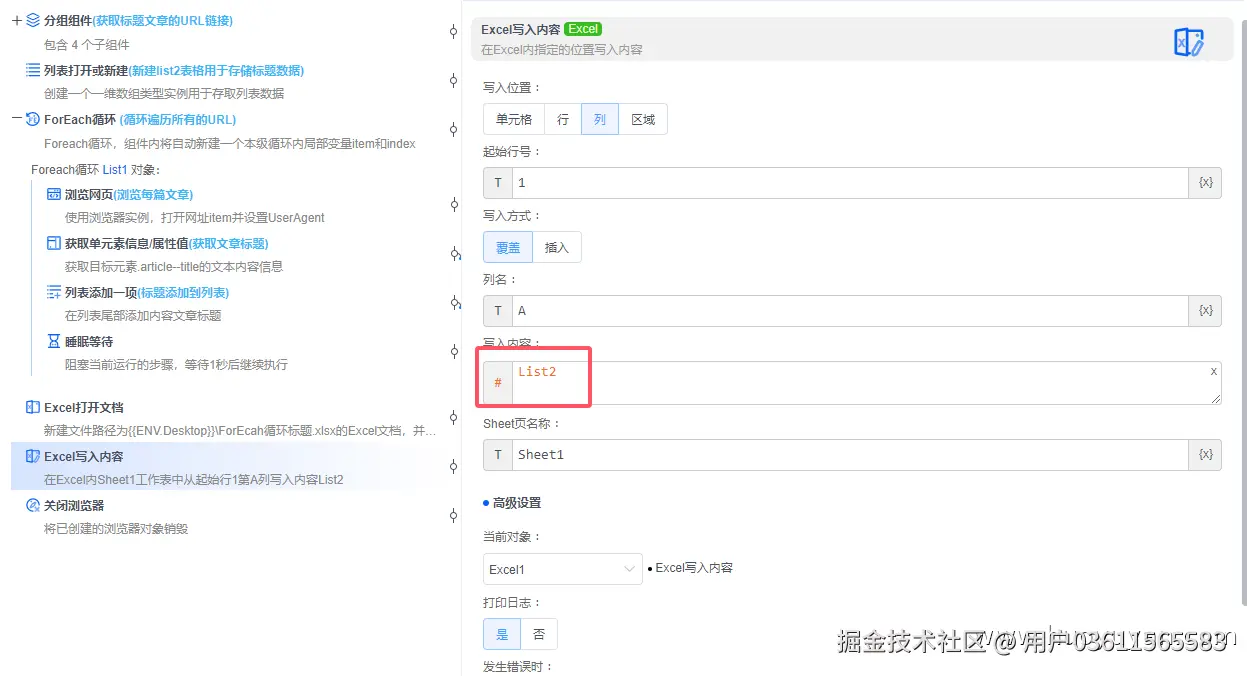Select 行 as the write position

[x=562, y=118]
